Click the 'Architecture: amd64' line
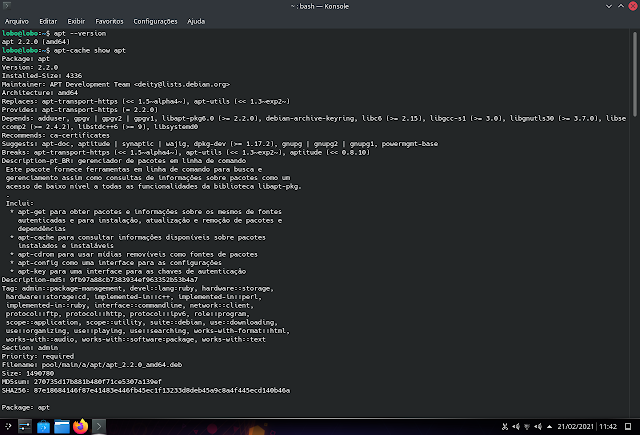The height and width of the screenshot is (435, 640). (40, 93)
